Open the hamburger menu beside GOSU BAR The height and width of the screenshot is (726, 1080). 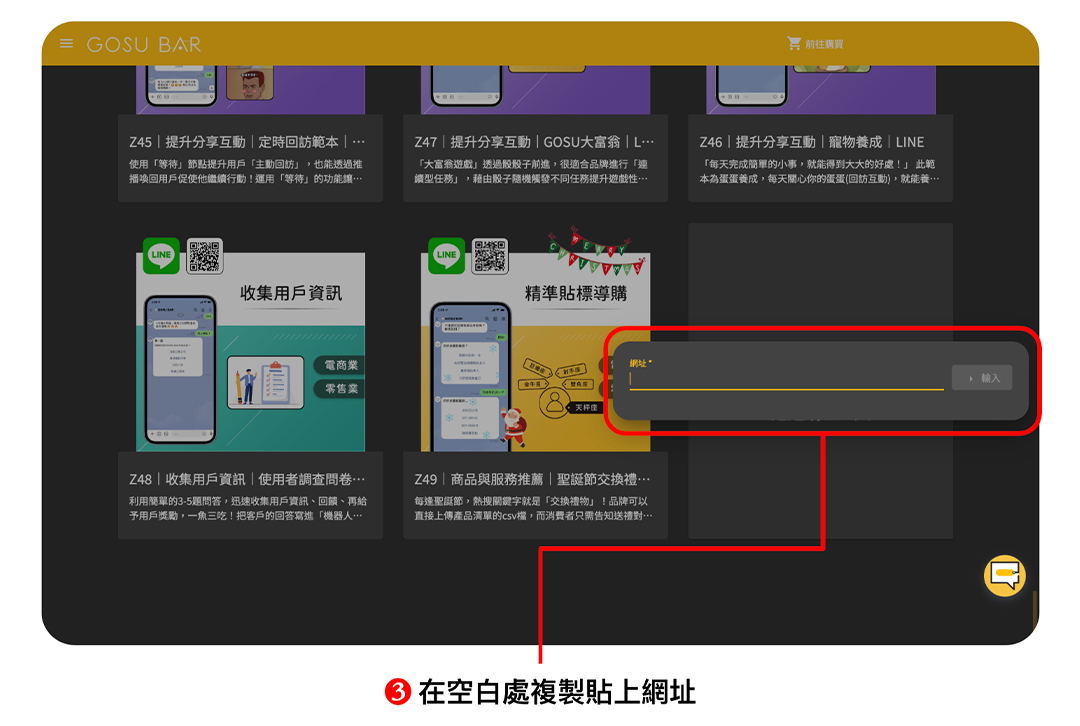(x=66, y=43)
